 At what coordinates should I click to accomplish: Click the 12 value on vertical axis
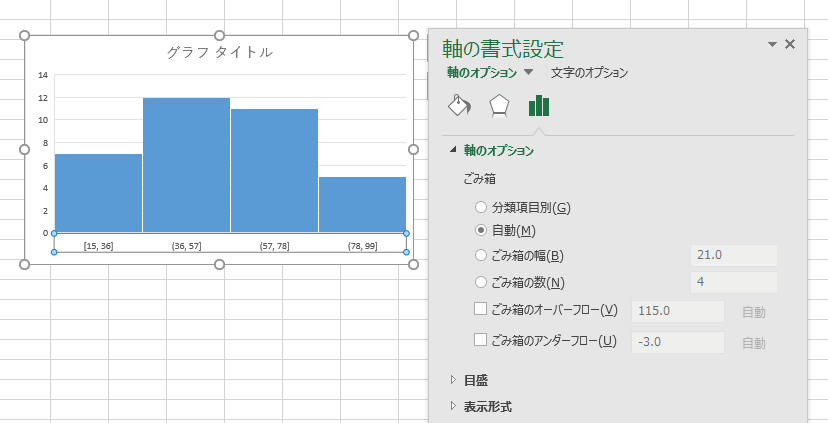coord(43,98)
